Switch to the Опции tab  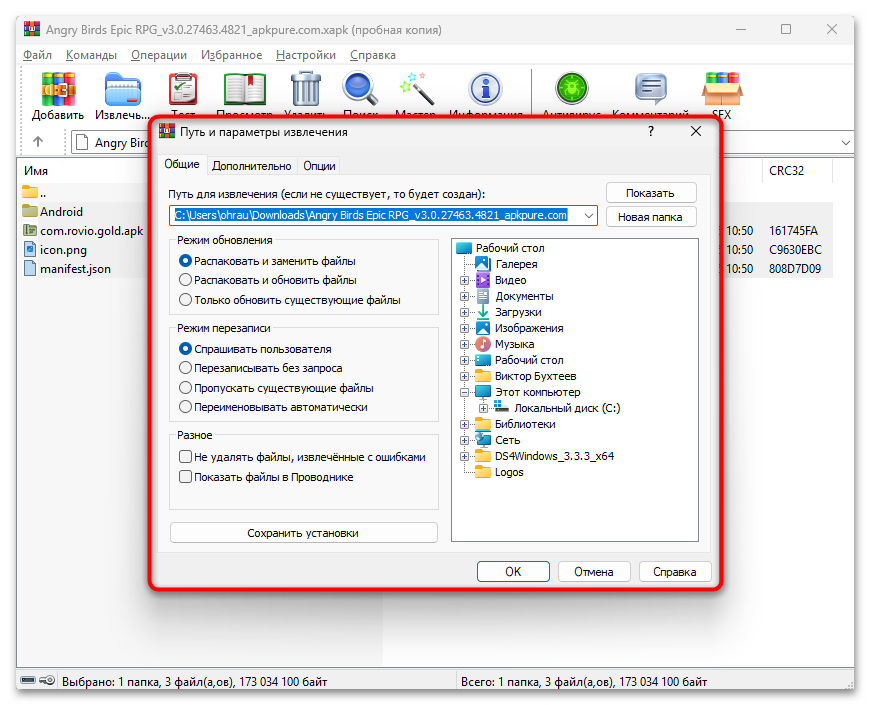pos(319,166)
